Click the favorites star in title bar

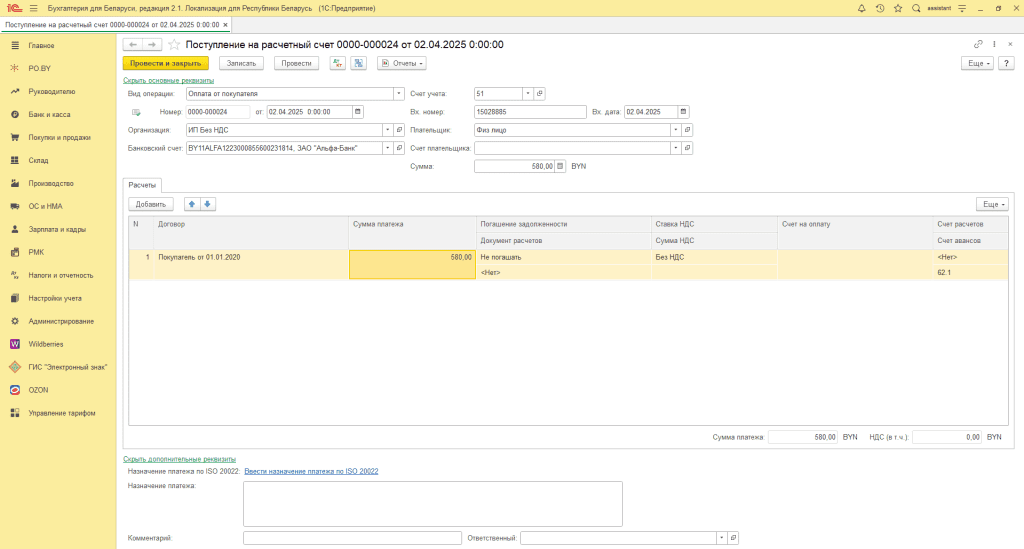point(898,8)
